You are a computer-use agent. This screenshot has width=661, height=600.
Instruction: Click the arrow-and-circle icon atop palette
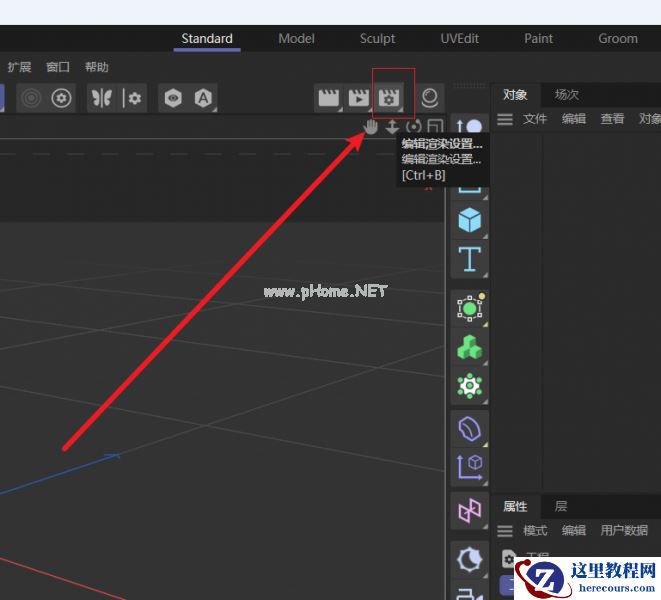pyautogui.click(x=469, y=126)
